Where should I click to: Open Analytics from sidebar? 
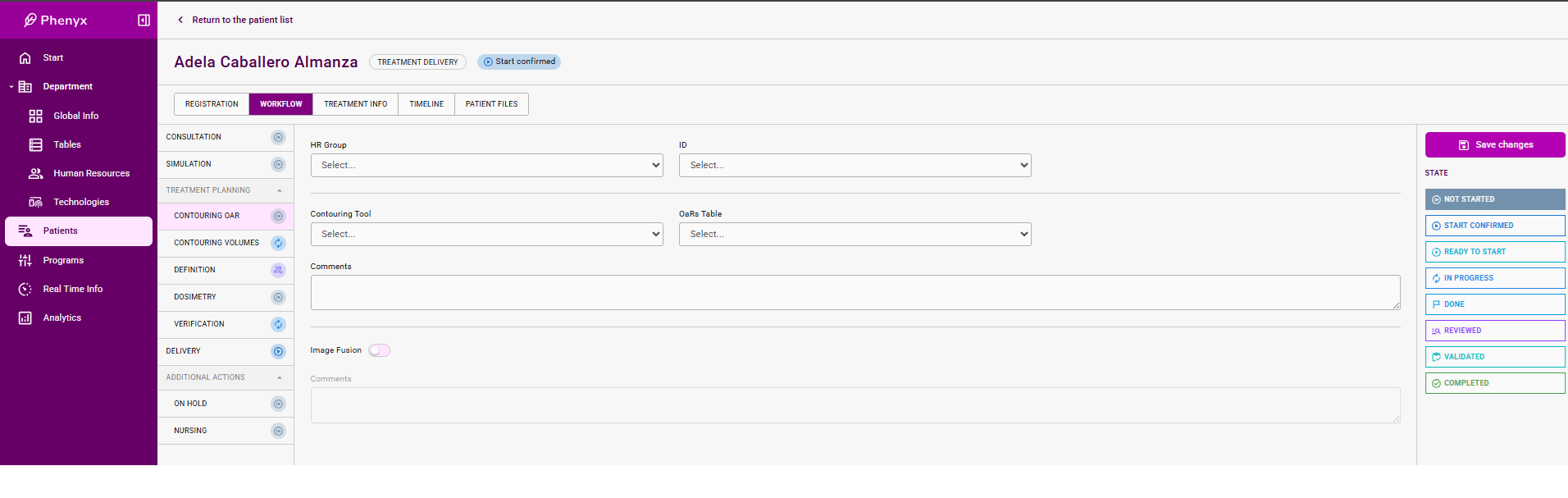tap(62, 318)
